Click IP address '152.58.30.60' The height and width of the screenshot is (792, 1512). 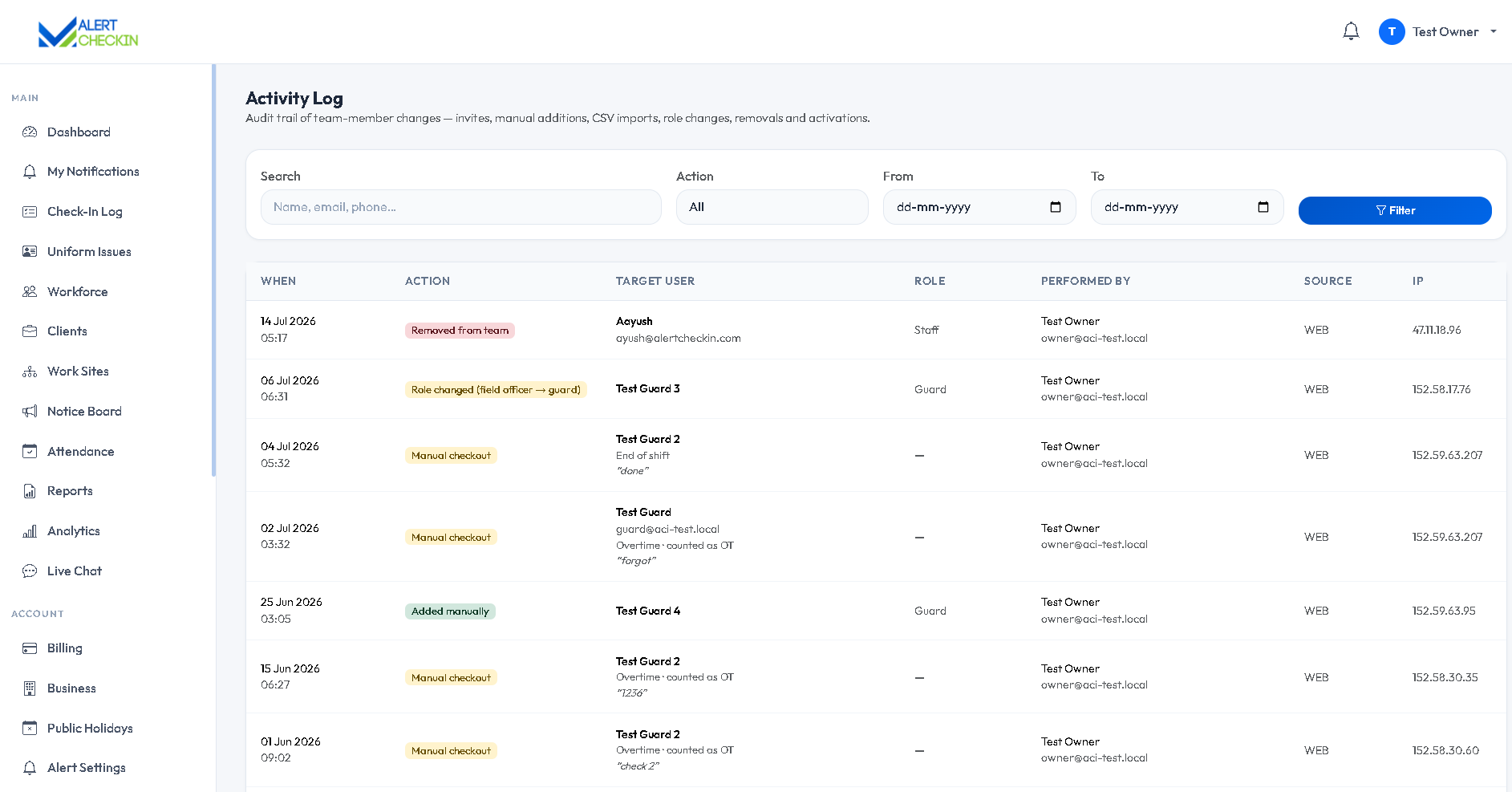pyautogui.click(x=1445, y=750)
